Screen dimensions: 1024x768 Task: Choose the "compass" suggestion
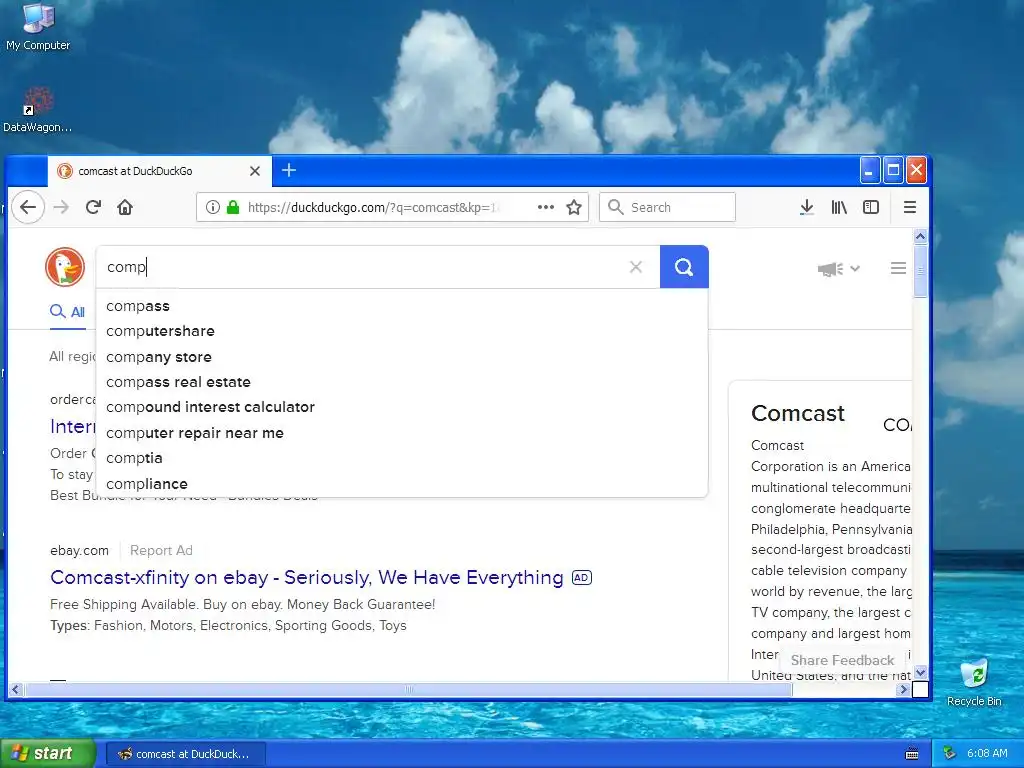point(402,306)
